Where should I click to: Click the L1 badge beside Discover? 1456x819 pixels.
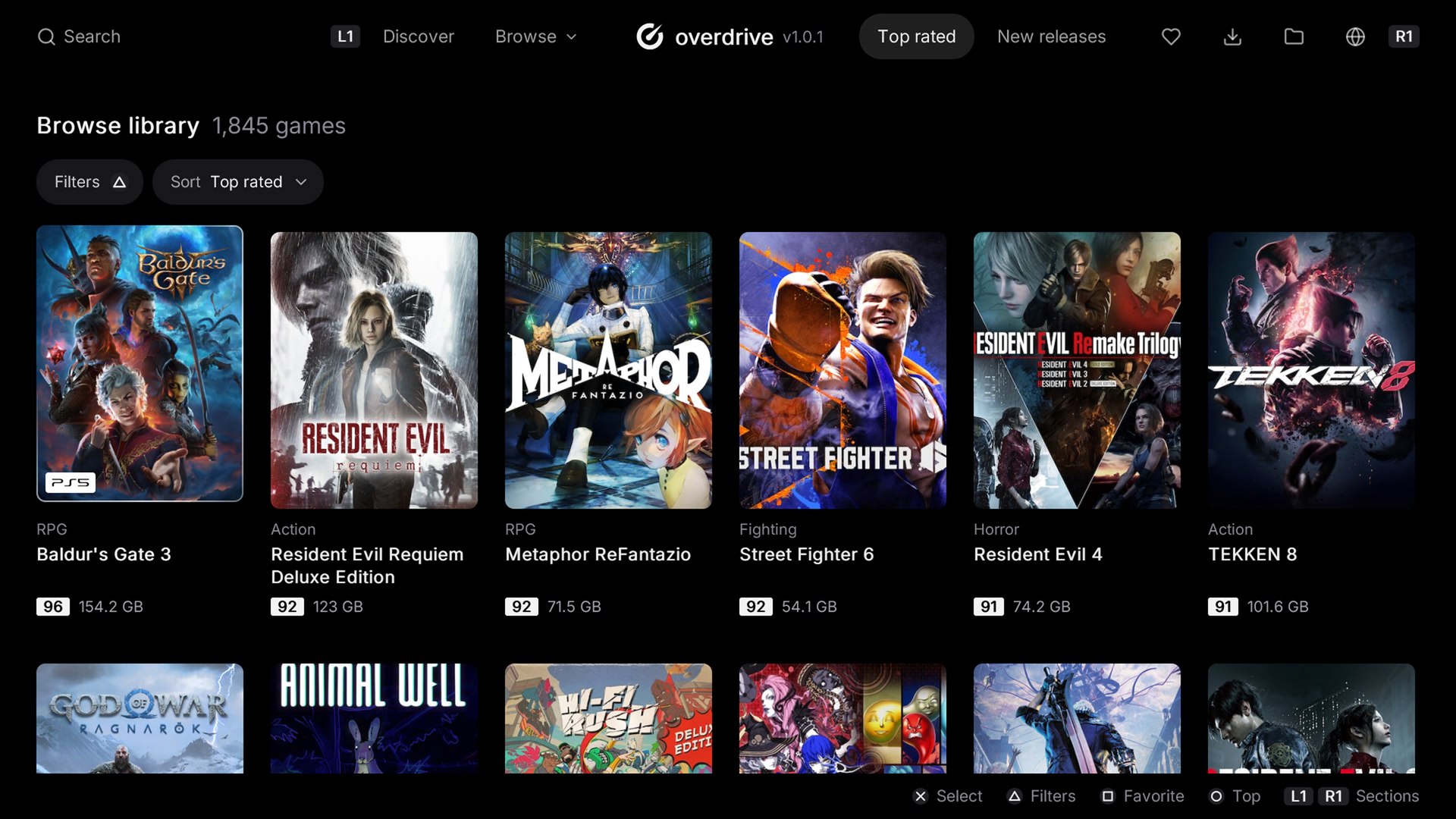pyautogui.click(x=345, y=36)
